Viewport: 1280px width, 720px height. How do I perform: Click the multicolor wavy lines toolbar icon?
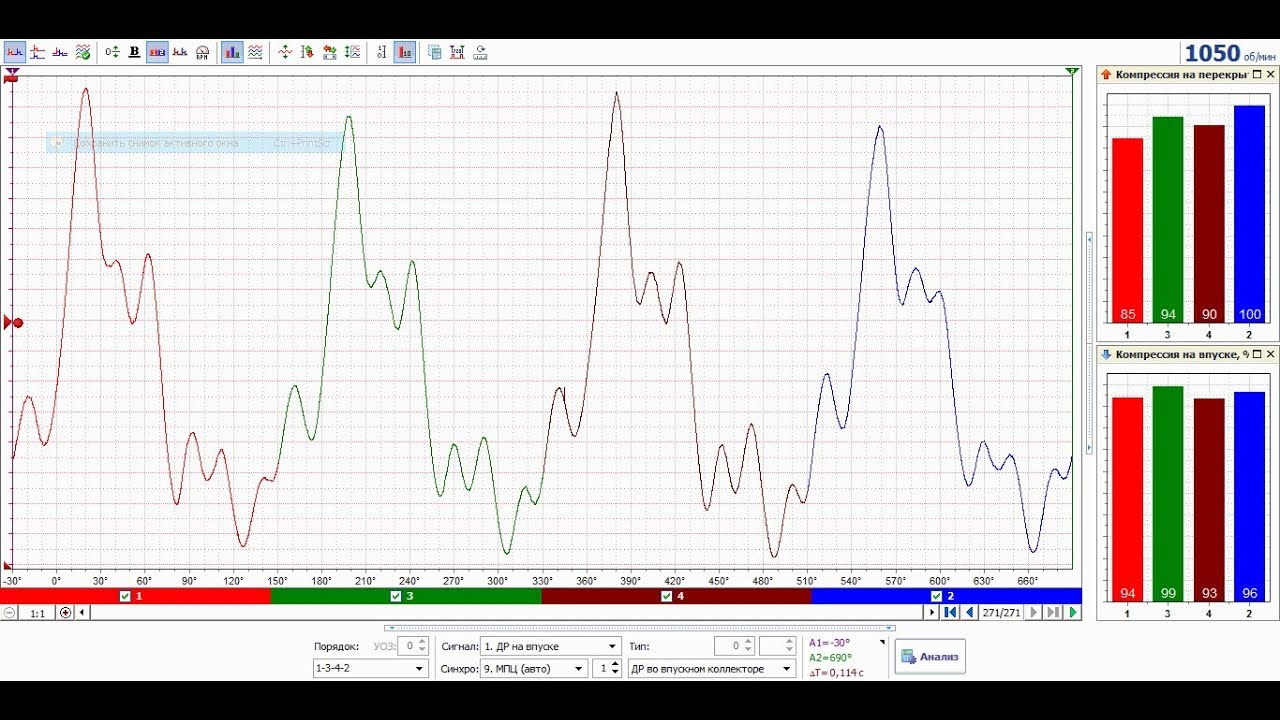(x=255, y=52)
